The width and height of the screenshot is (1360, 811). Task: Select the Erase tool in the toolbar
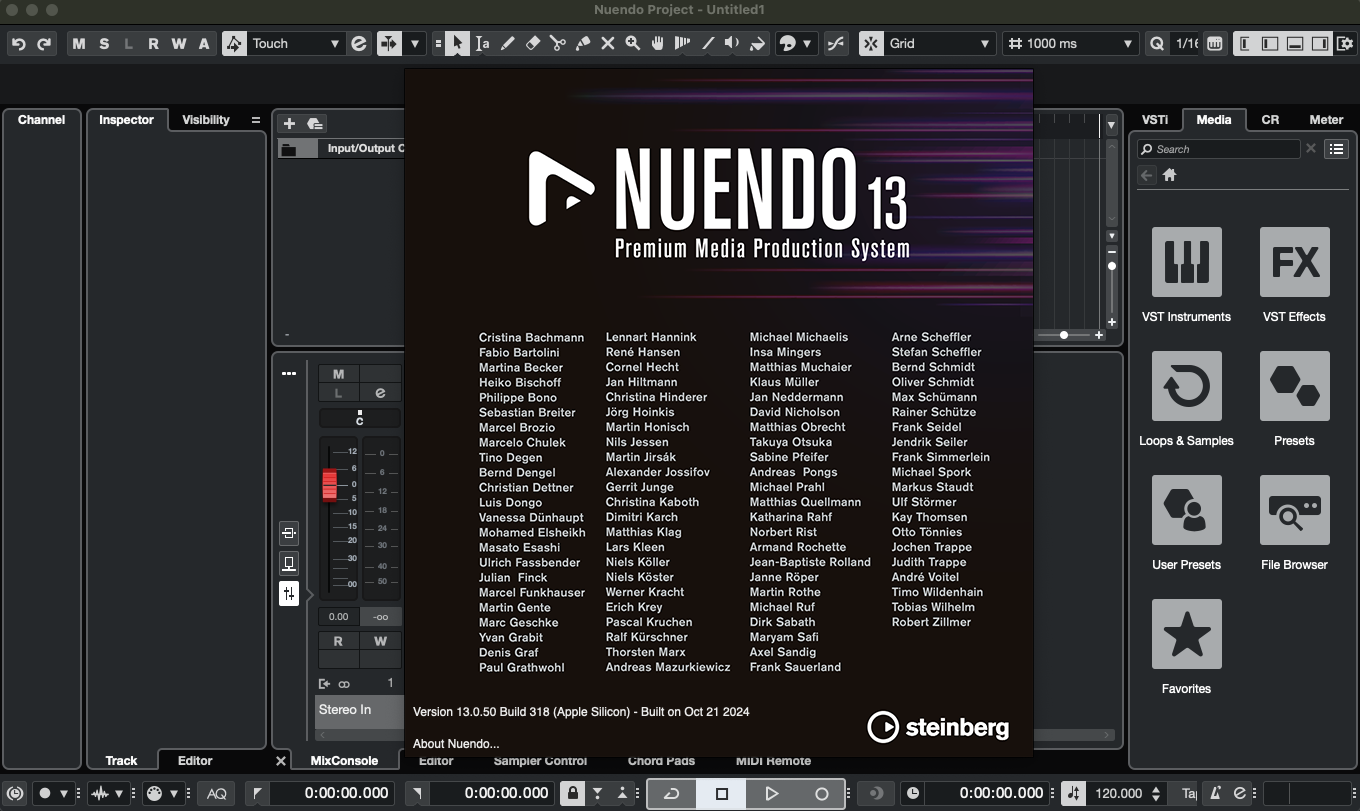coord(533,43)
